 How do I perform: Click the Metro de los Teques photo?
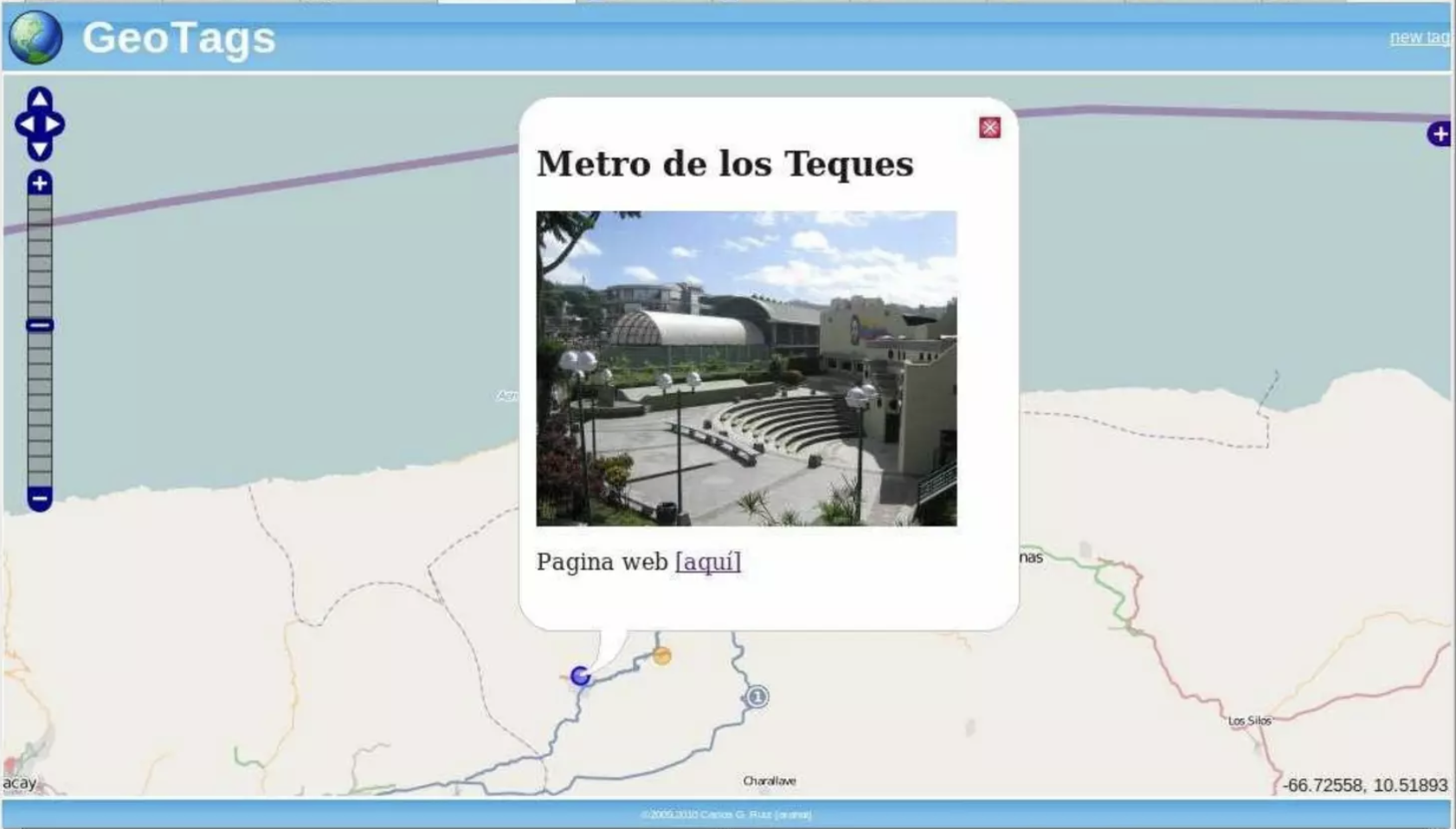point(746,369)
